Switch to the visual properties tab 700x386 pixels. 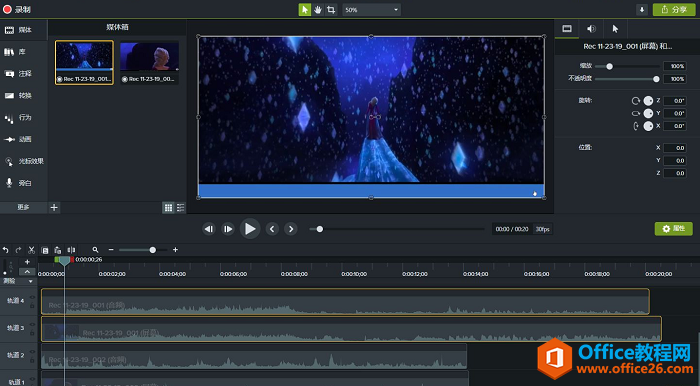567,29
